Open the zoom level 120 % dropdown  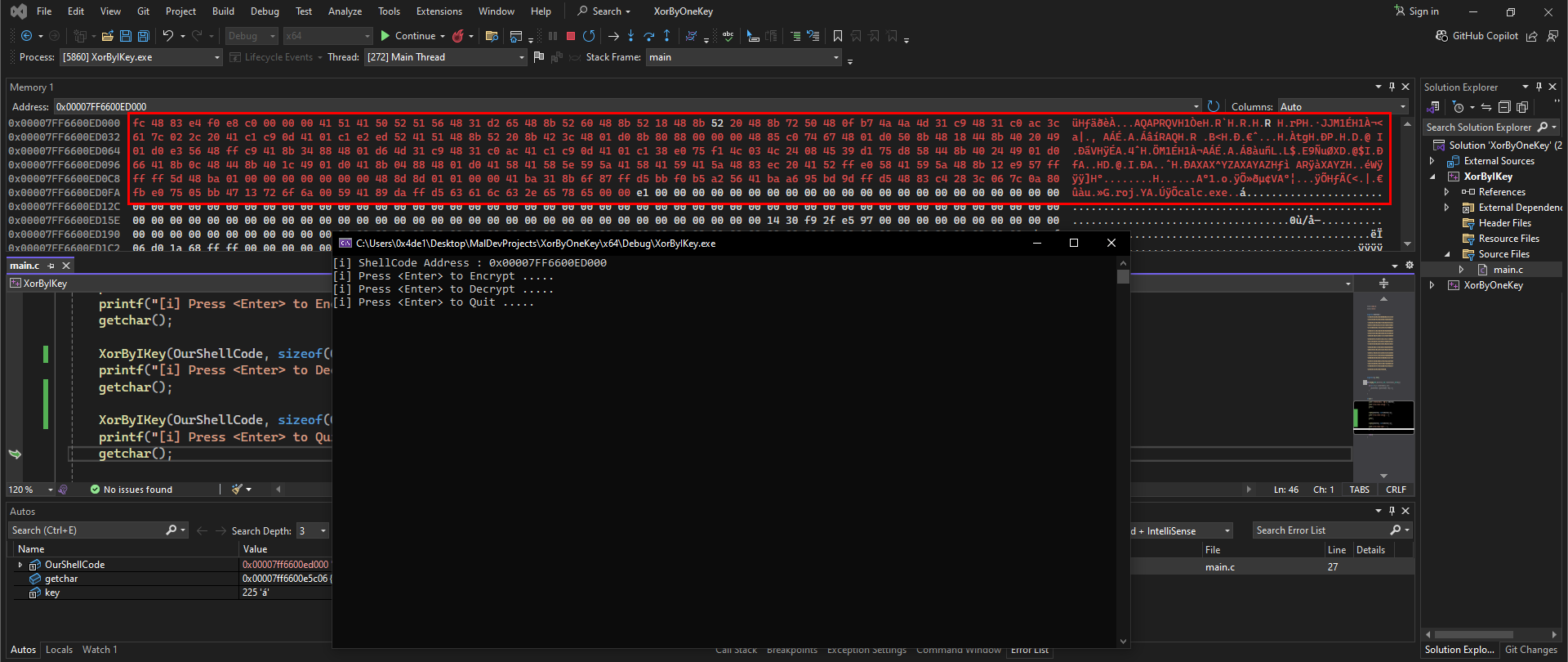tap(31, 490)
